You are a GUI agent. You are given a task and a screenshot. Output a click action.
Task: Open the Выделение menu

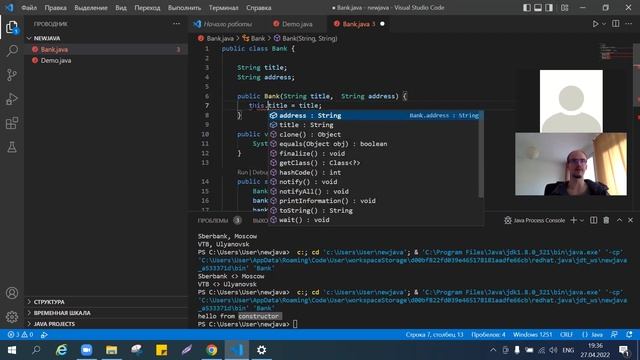pyautogui.click(x=91, y=7)
